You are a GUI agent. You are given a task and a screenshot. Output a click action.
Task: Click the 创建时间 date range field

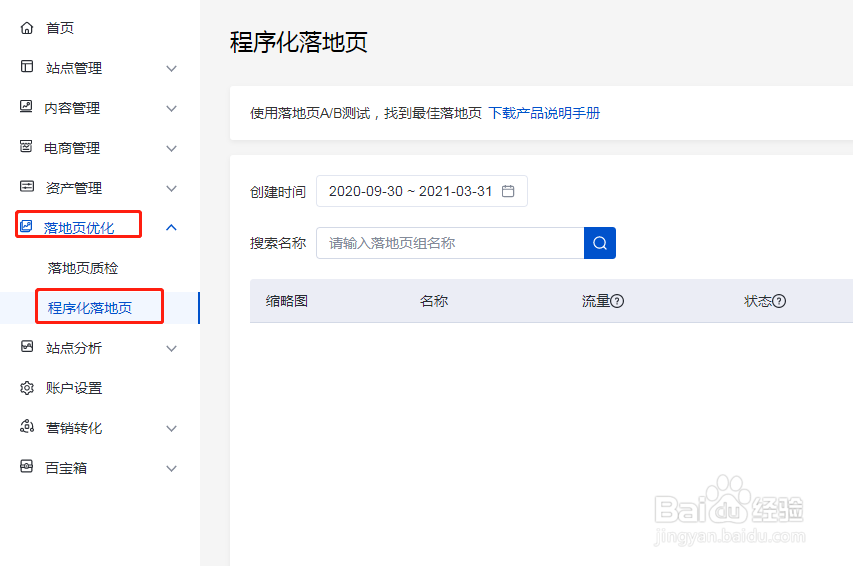(x=422, y=191)
